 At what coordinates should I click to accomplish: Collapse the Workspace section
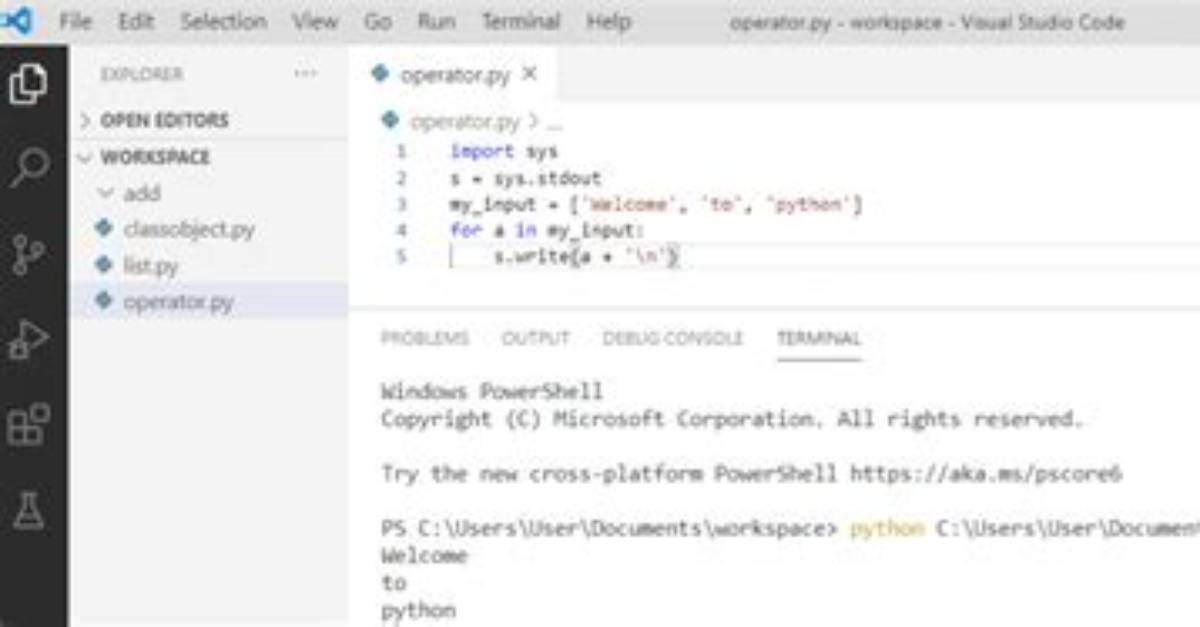155,157
